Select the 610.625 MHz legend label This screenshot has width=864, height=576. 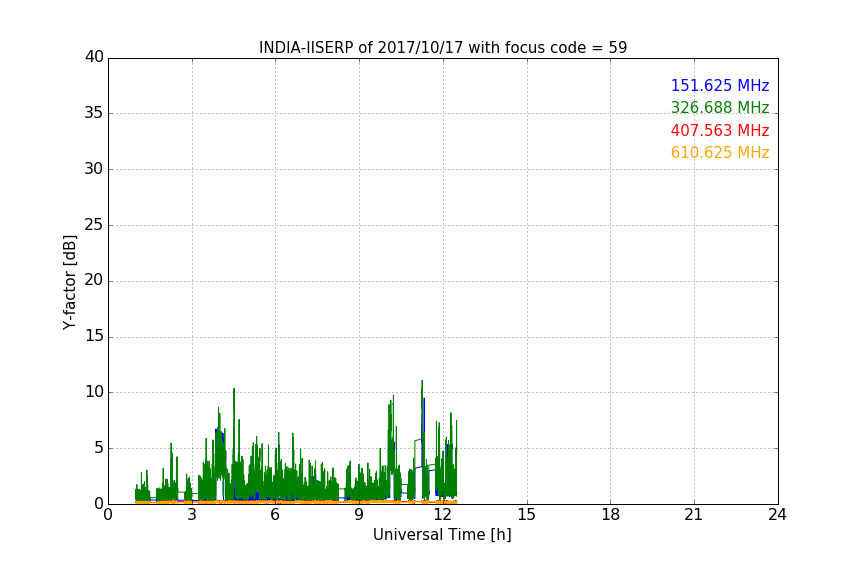click(x=720, y=153)
